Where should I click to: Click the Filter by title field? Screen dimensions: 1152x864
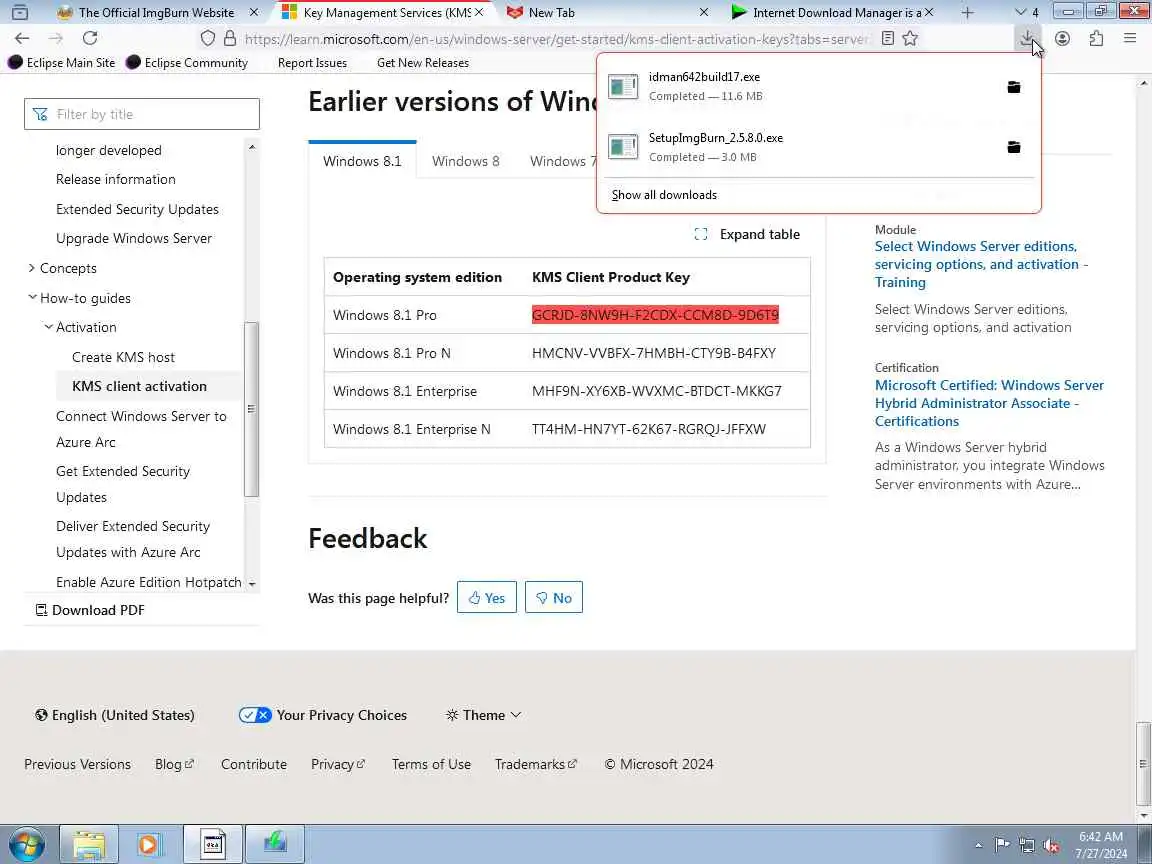pyautogui.click(x=142, y=114)
